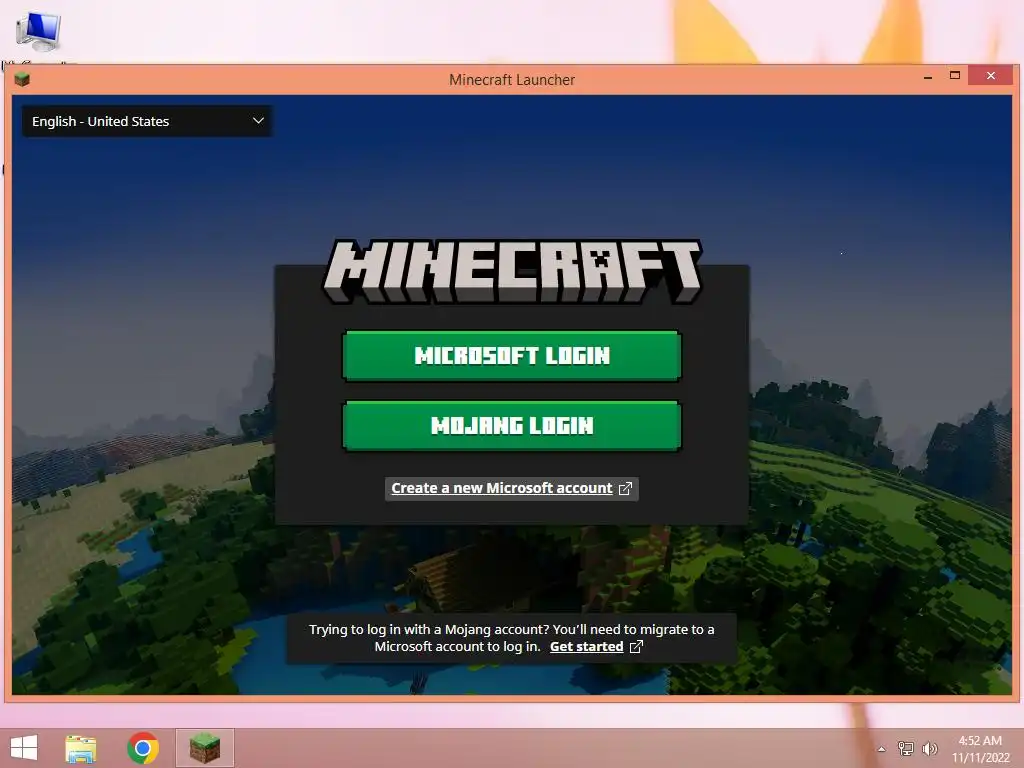The height and width of the screenshot is (768, 1024).
Task: Click the Minecraft logo banner
Action: 513,271
